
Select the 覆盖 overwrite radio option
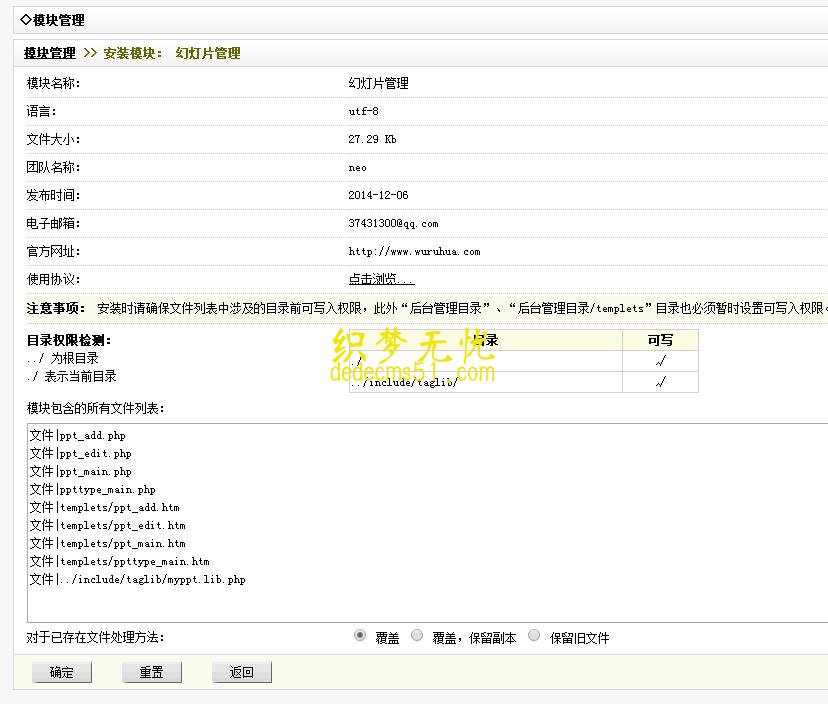[359, 636]
